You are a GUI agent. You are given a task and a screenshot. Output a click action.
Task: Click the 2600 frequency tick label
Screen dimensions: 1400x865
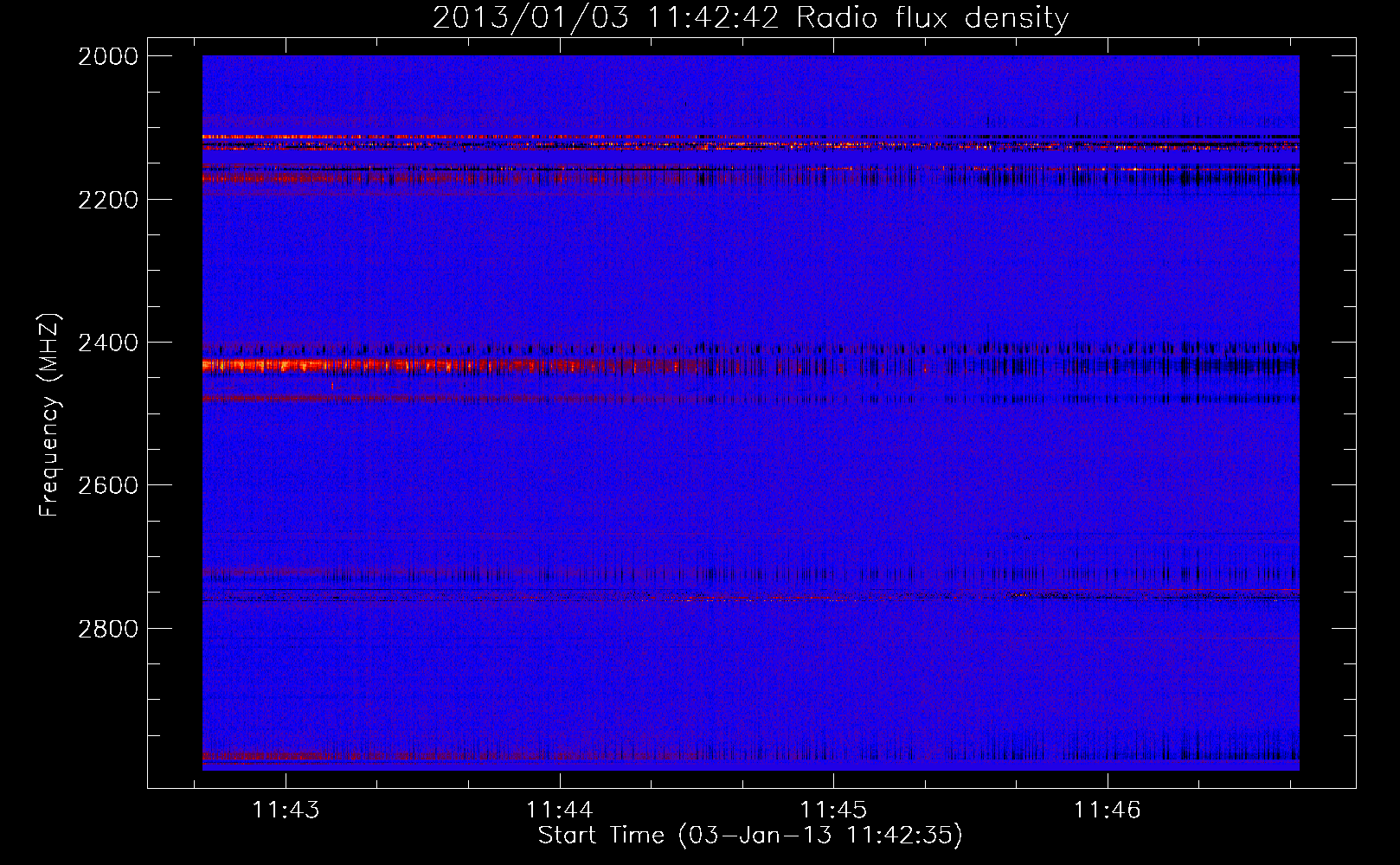108,485
